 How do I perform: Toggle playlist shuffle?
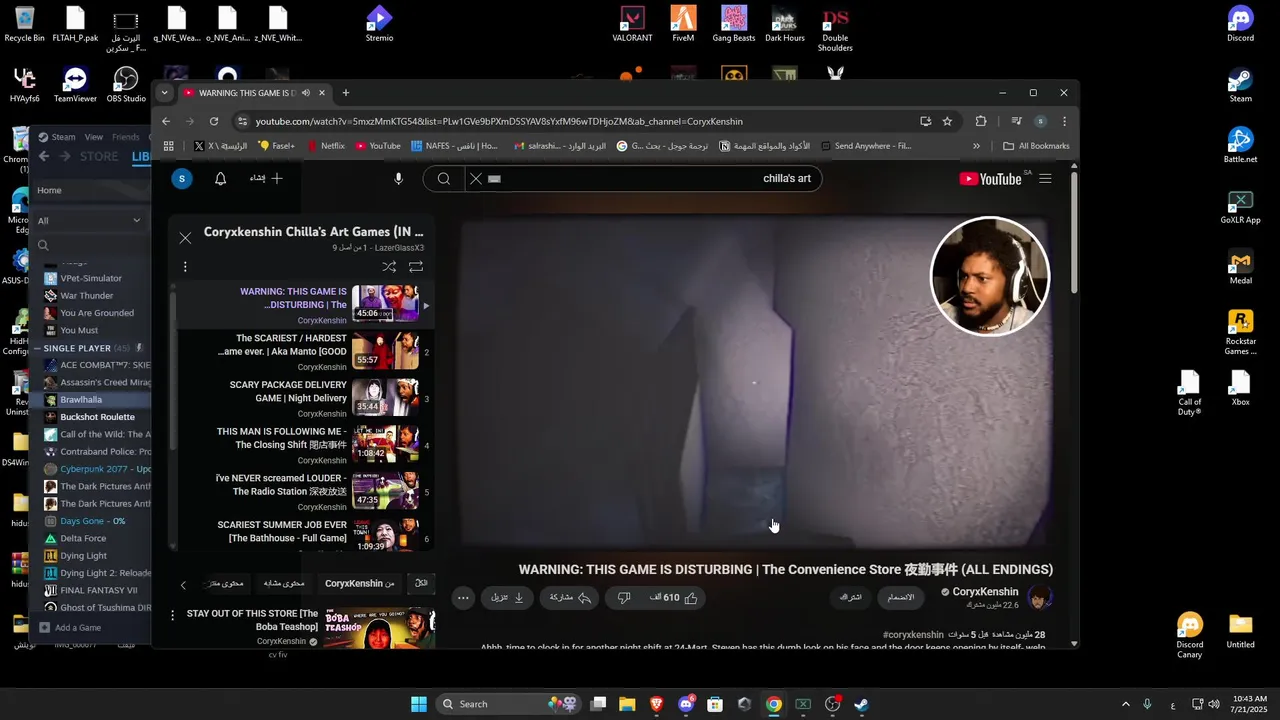[389, 267]
